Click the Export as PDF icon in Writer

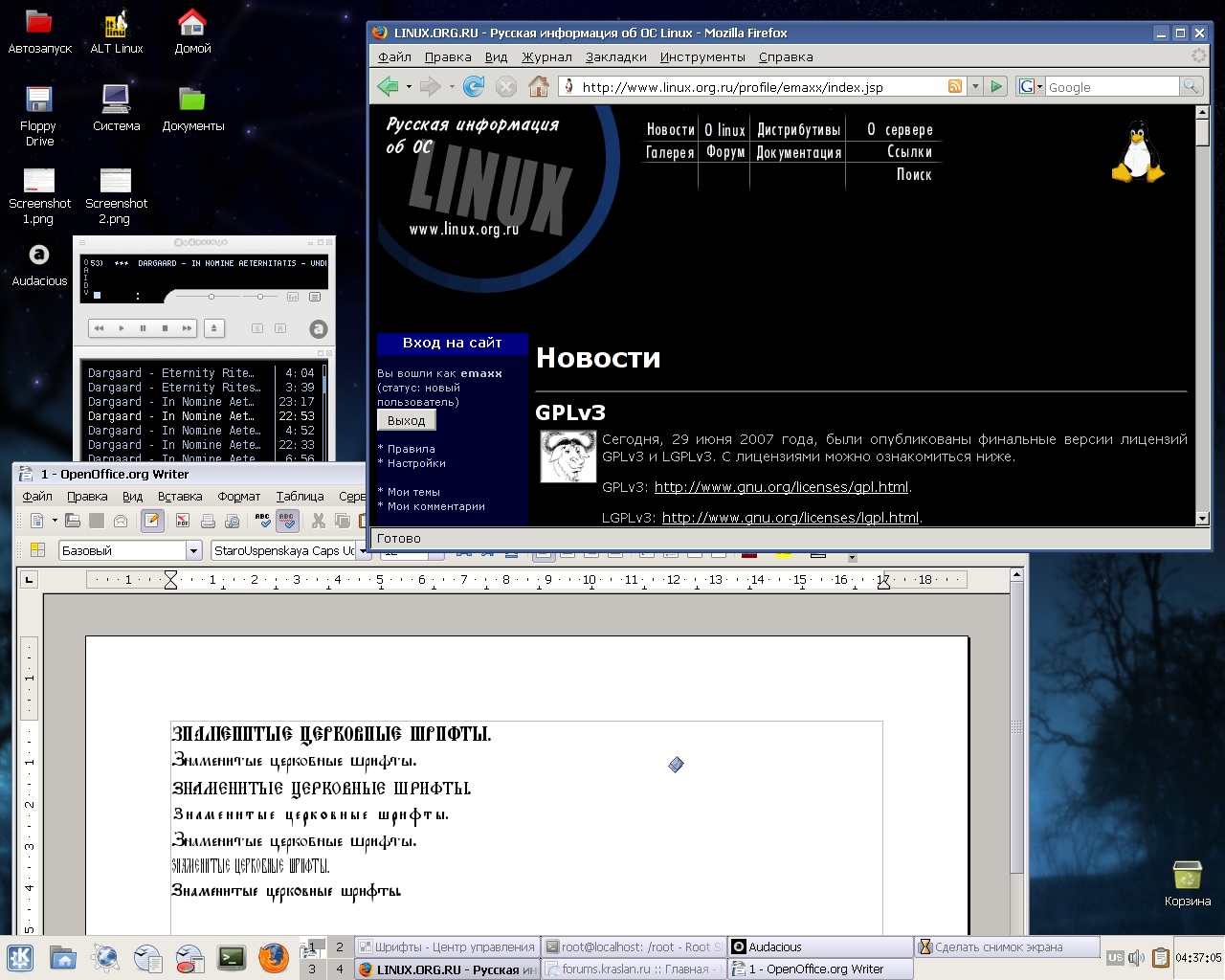coord(182,521)
